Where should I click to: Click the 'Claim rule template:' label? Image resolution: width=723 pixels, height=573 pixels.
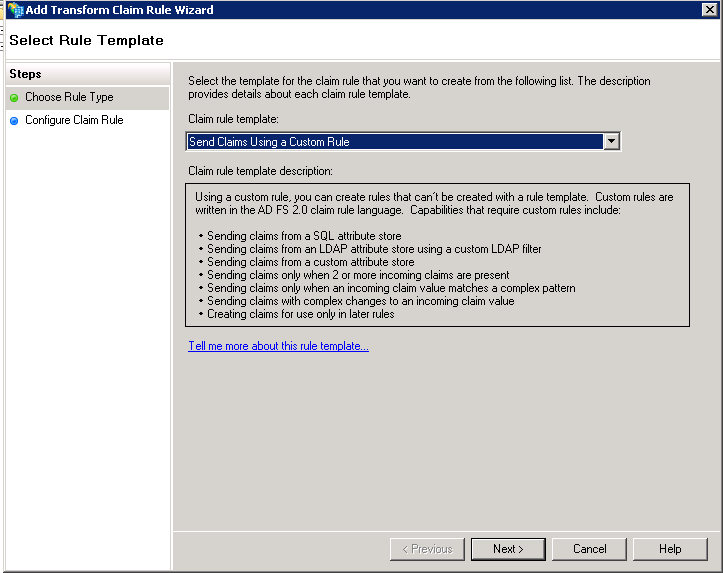click(x=233, y=119)
